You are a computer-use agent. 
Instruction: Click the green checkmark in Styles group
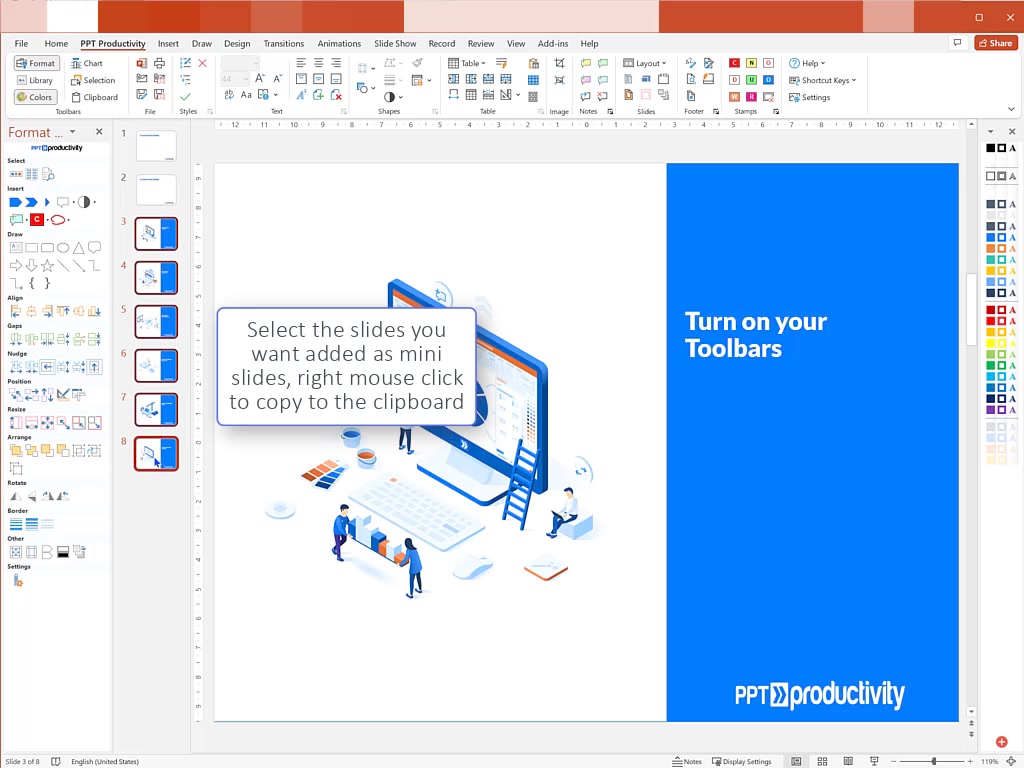pyautogui.click(x=185, y=97)
